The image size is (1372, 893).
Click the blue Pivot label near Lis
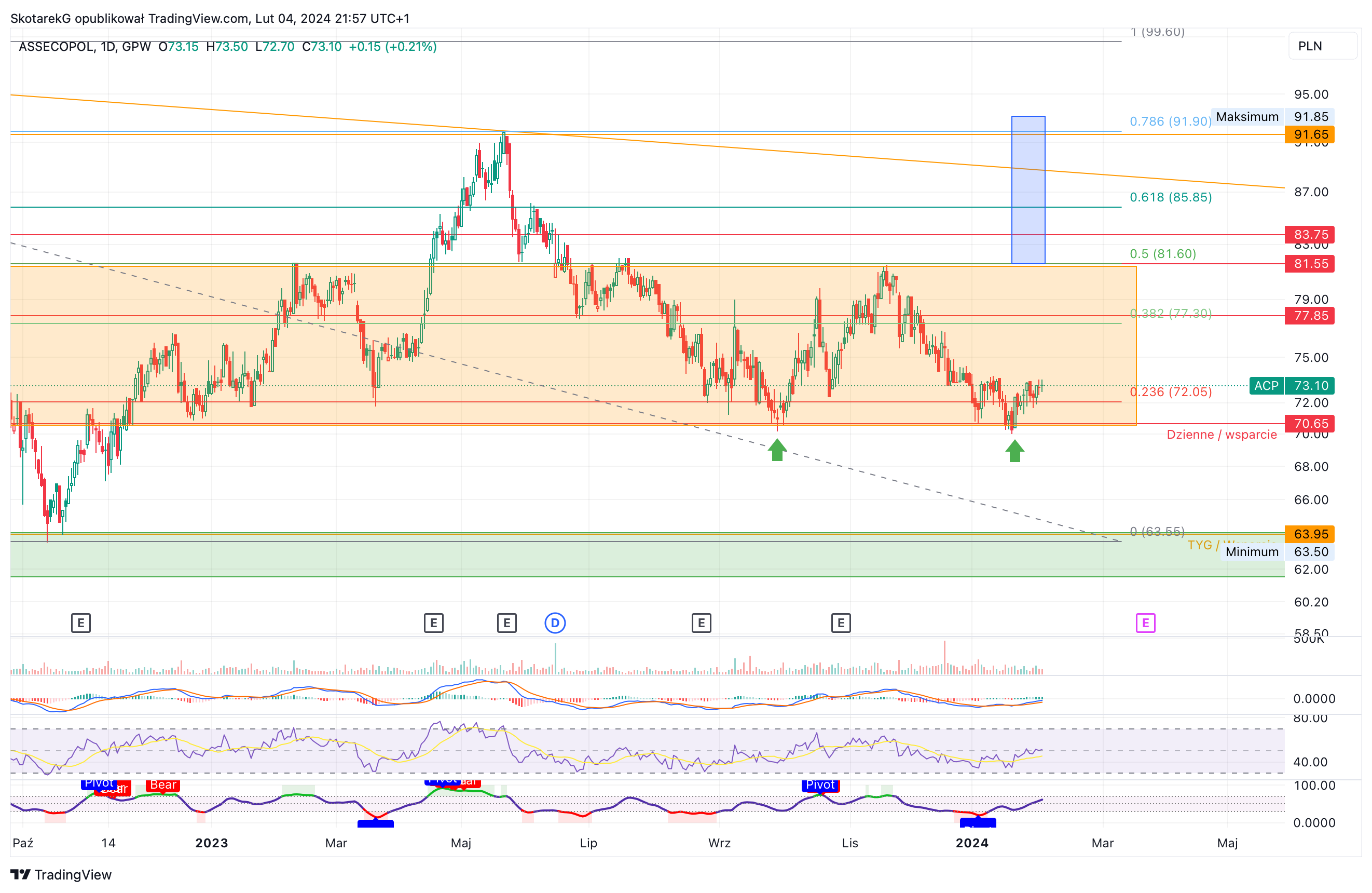[x=820, y=785]
